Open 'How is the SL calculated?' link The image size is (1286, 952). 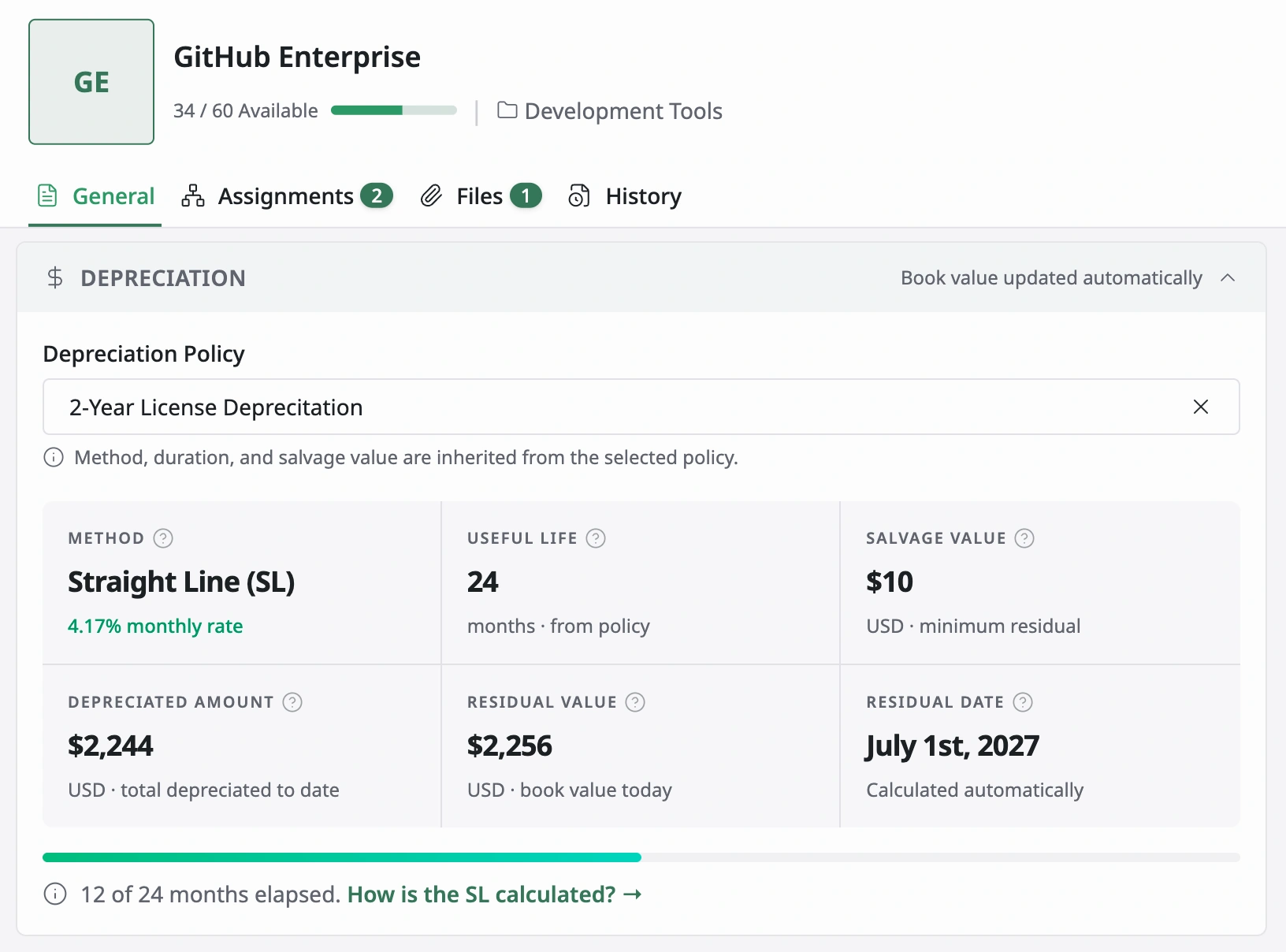(495, 894)
